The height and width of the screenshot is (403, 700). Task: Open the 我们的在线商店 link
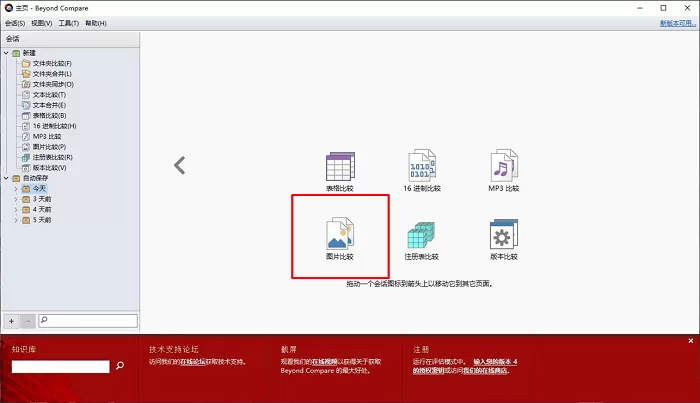486,370
